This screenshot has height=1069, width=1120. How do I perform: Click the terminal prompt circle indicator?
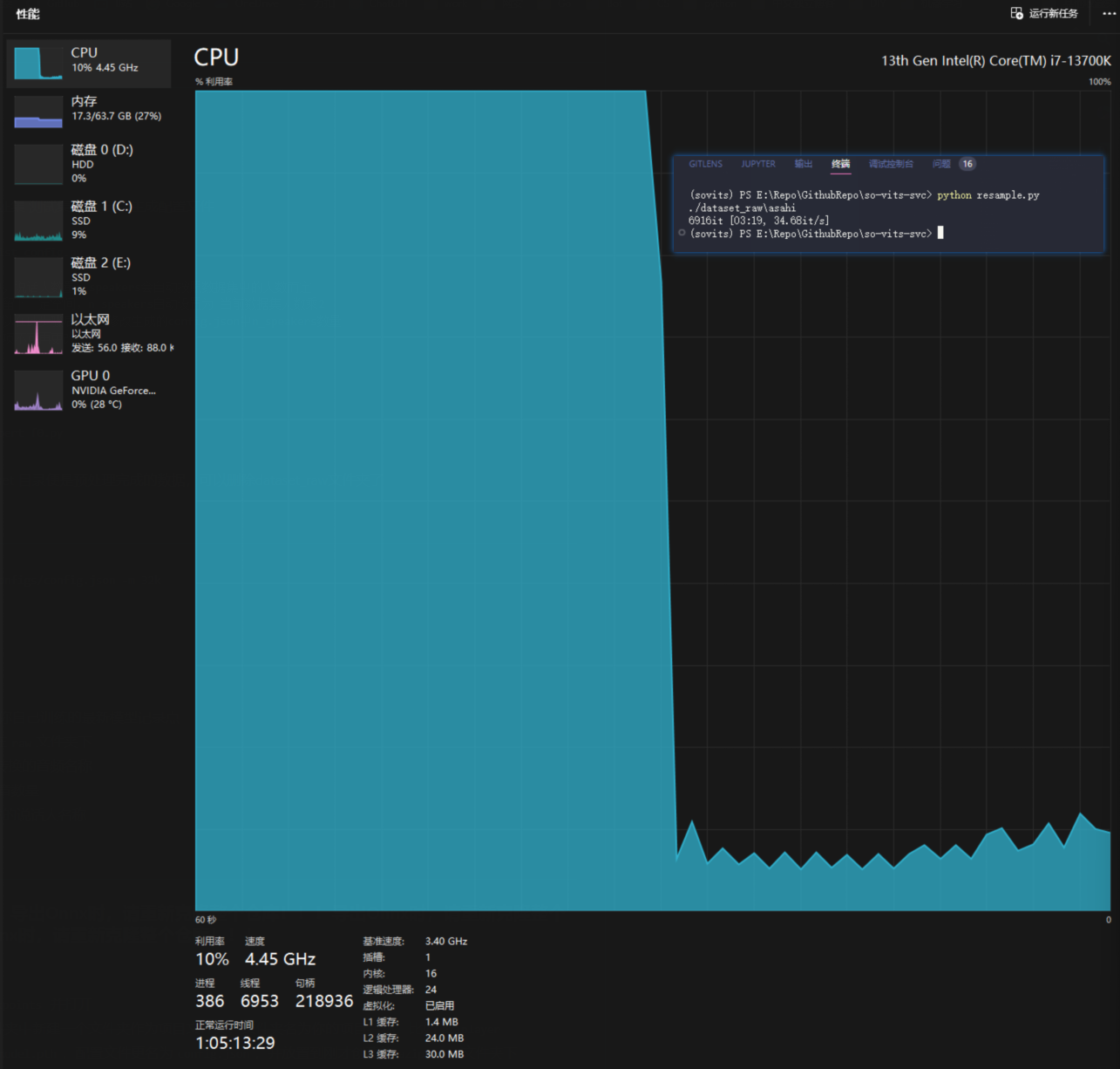[682, 233]
